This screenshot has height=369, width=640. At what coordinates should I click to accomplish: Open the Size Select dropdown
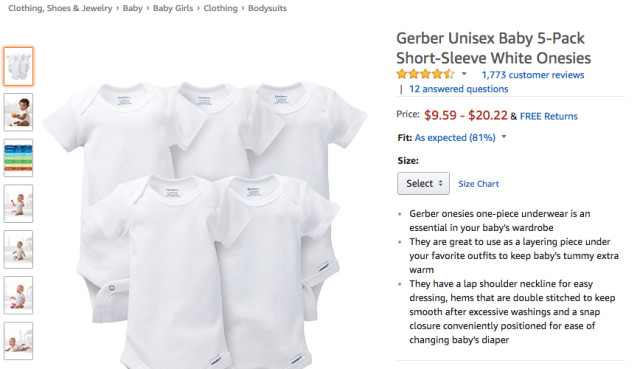(x=423, y=183)
